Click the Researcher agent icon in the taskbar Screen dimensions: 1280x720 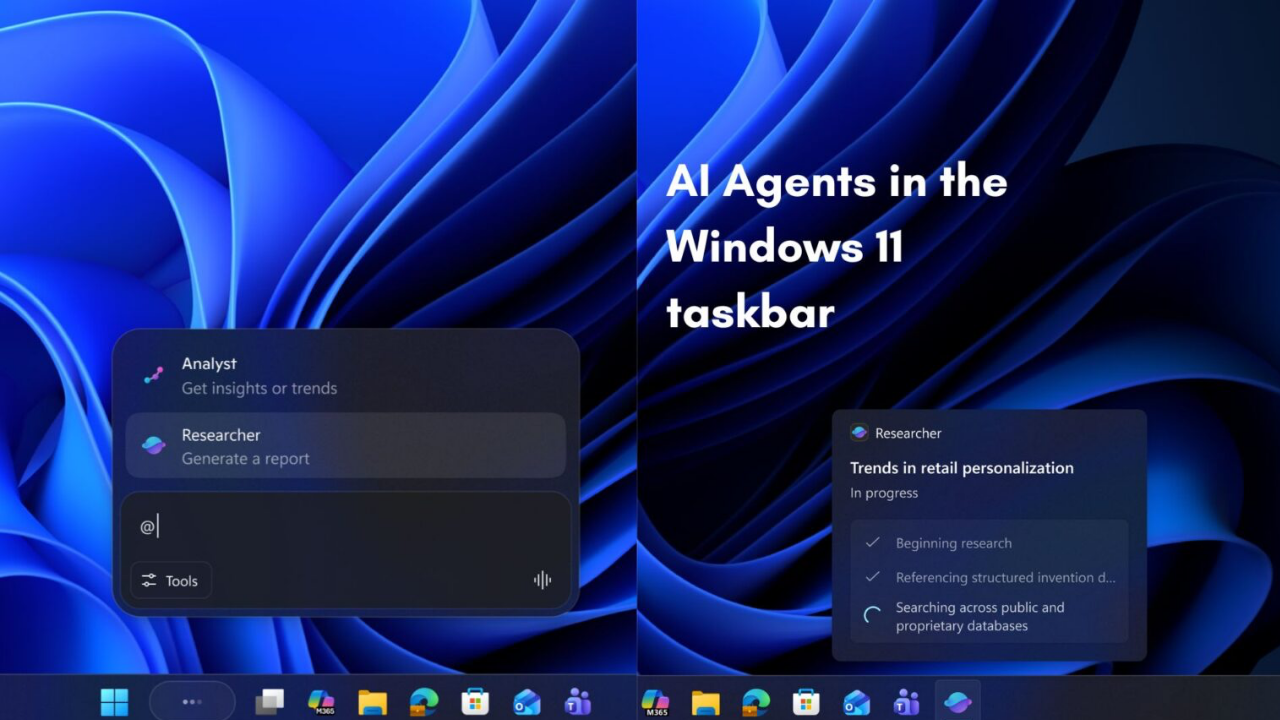(x=958, y=702)
